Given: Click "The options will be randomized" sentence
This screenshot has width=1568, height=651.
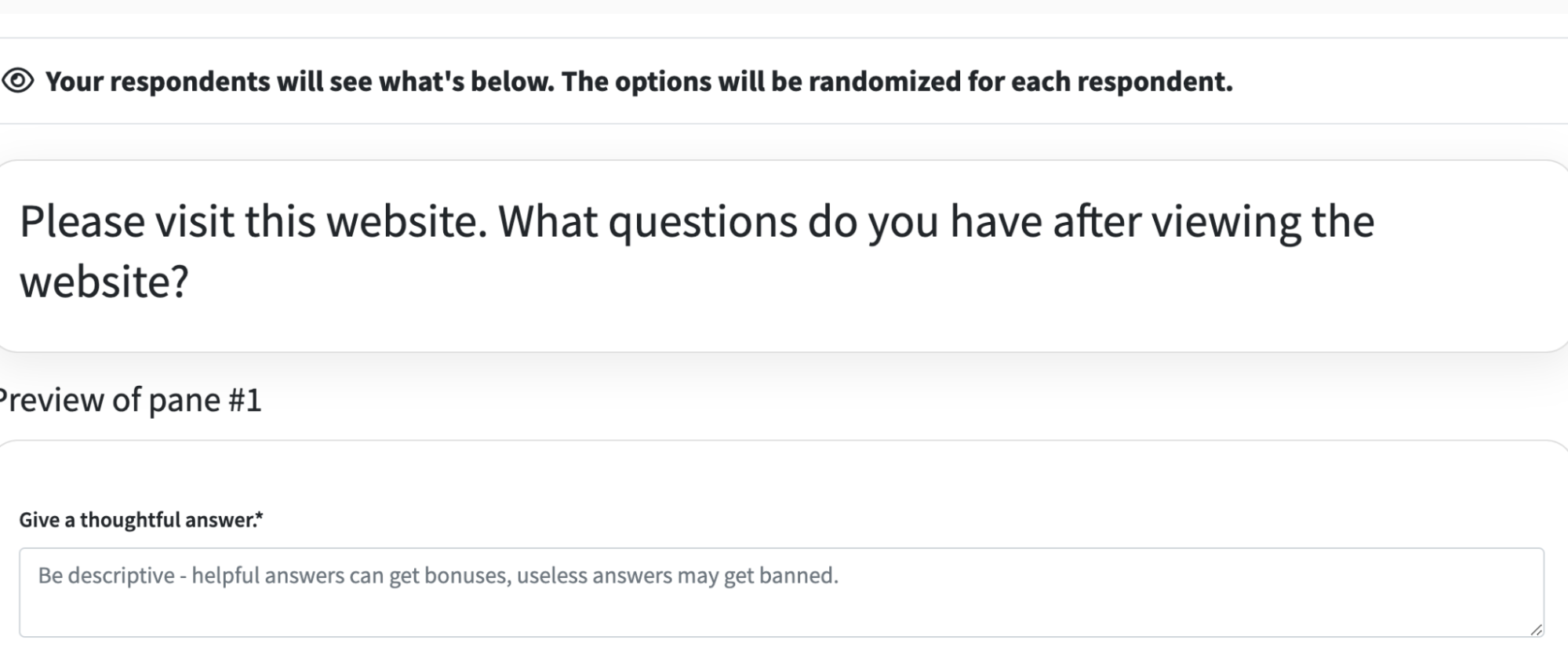Looking at the screenshot, I should point(784,82).
